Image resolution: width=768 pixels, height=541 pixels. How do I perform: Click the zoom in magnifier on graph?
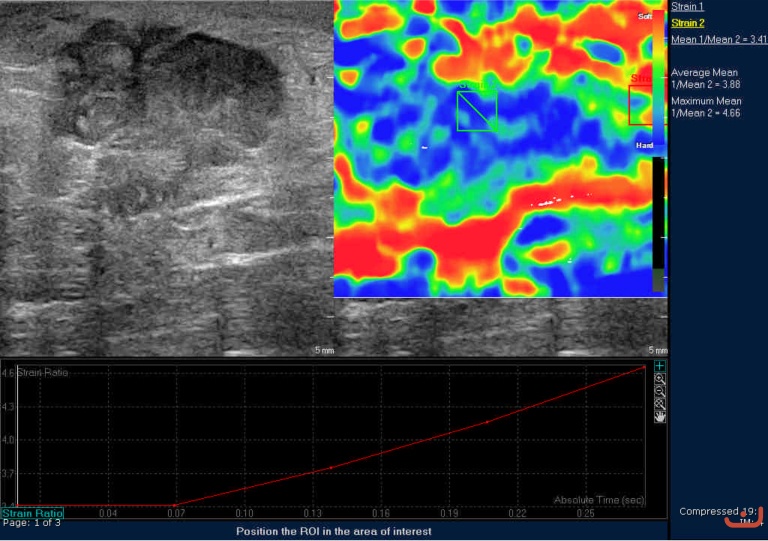coord(660,379)
